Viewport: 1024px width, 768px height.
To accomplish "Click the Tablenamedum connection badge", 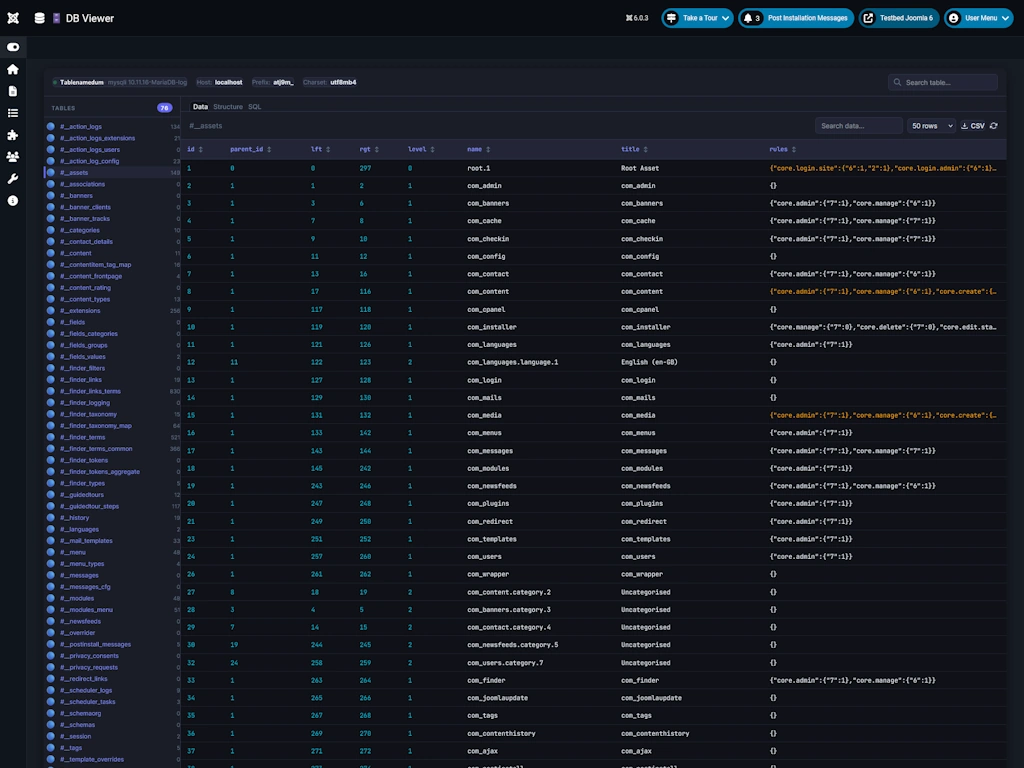I will point(120,82).
